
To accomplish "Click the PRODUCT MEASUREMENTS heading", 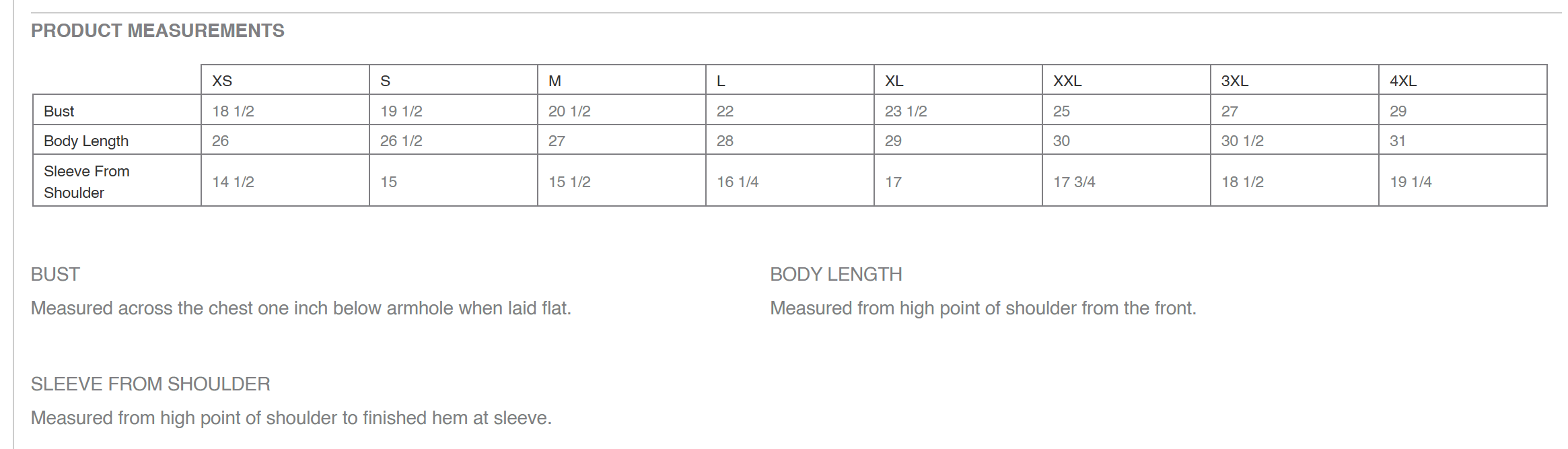I will 157,31.
